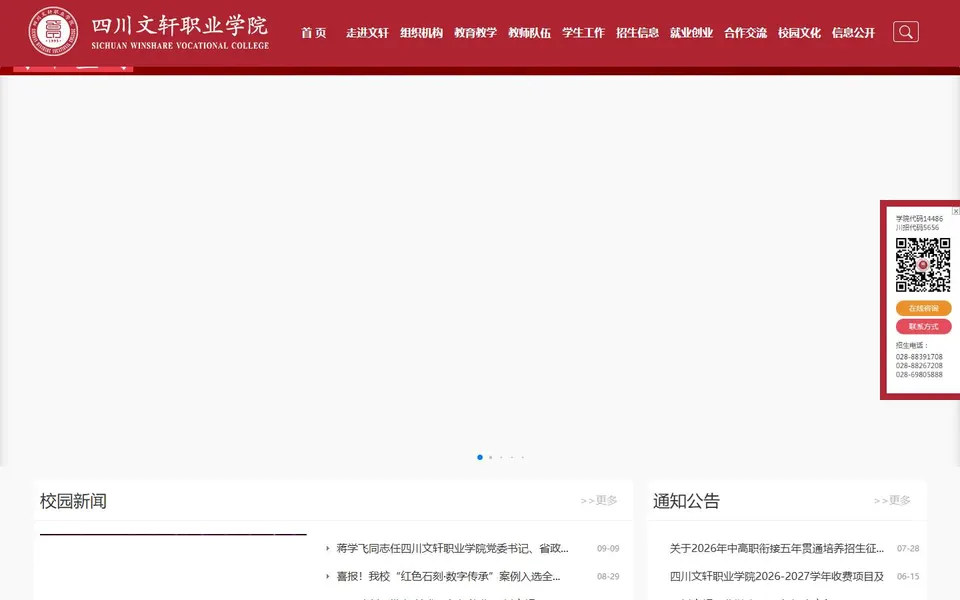Open 走进文轩 menu
Viewport: 960px width, 600px height.
coord(367,32)
